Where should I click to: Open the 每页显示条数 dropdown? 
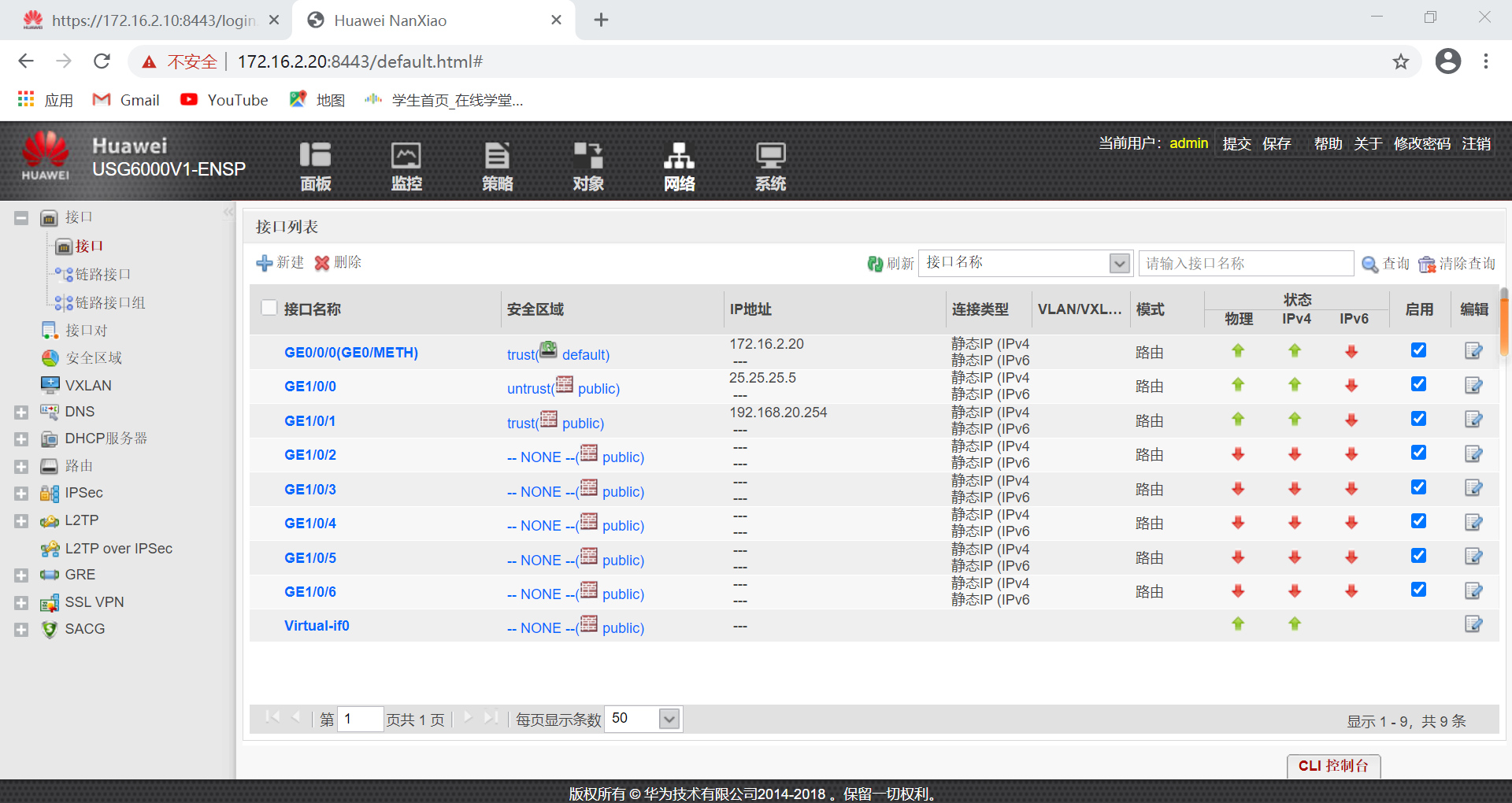669,719
